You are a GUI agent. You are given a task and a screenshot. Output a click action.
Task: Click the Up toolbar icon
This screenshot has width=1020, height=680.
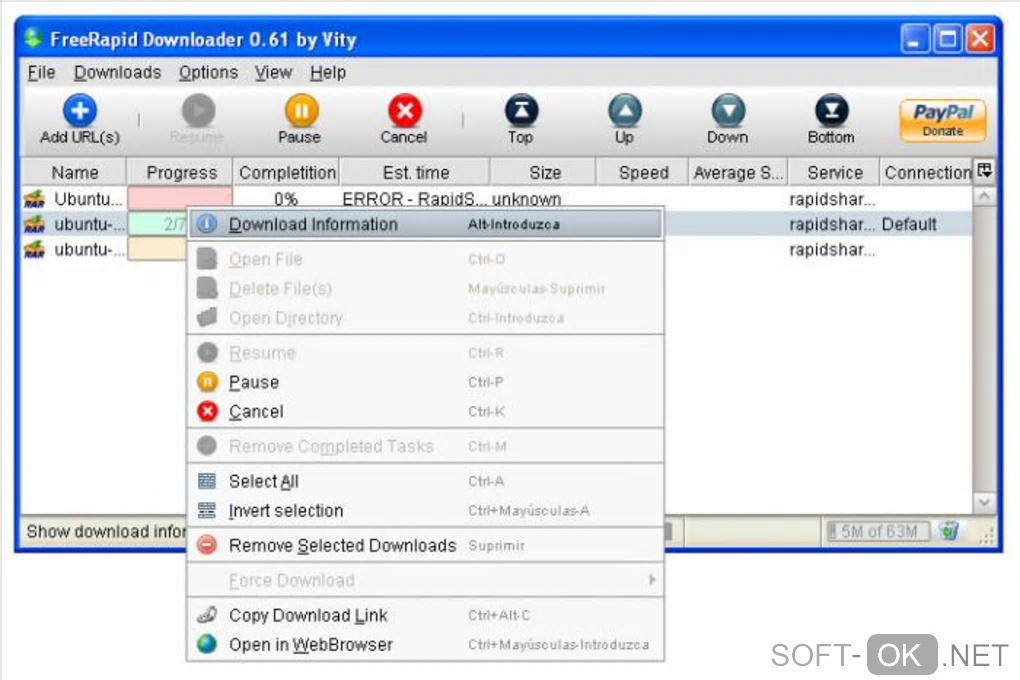[x=624, y=111]
